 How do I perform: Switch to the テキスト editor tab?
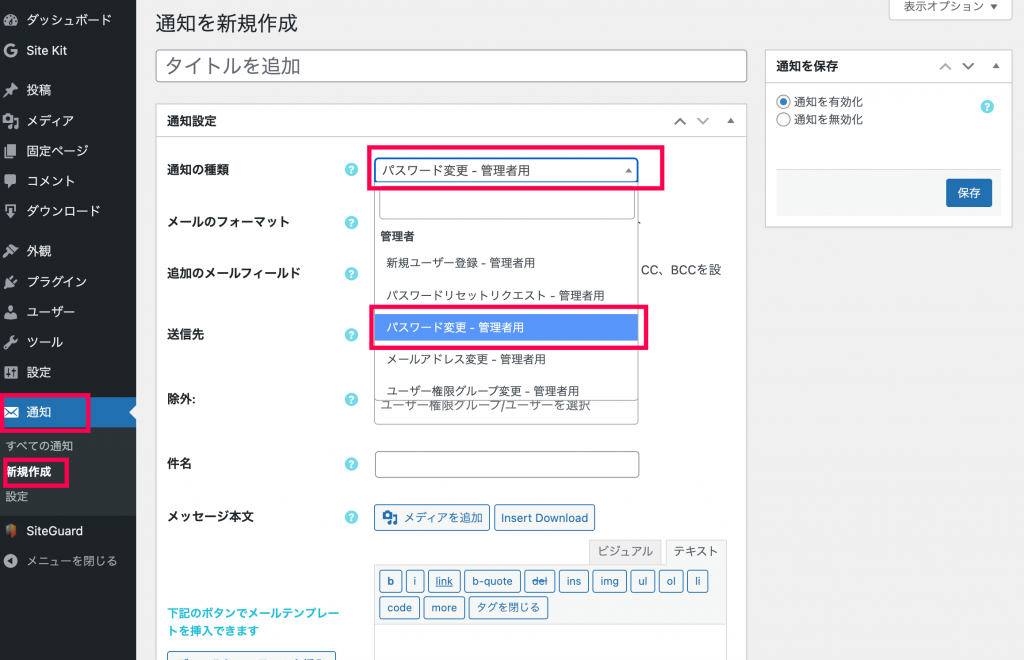click(696, 552)
